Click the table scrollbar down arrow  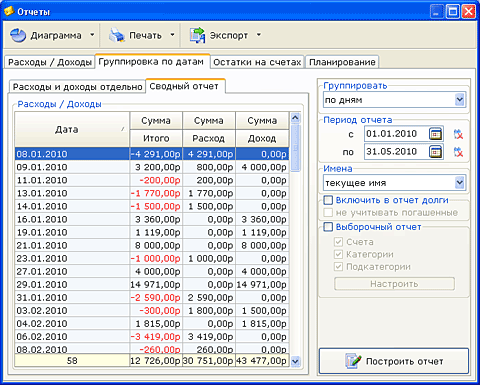(x=295, y=361)
